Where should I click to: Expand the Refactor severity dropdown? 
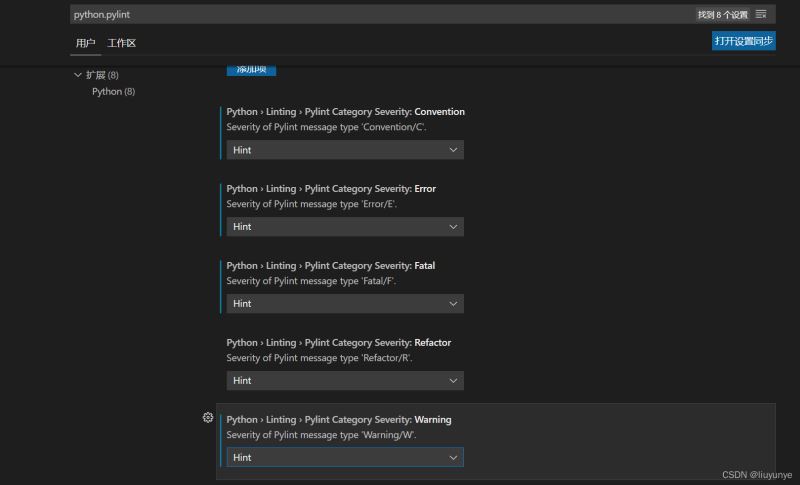[x=345, y=381]
